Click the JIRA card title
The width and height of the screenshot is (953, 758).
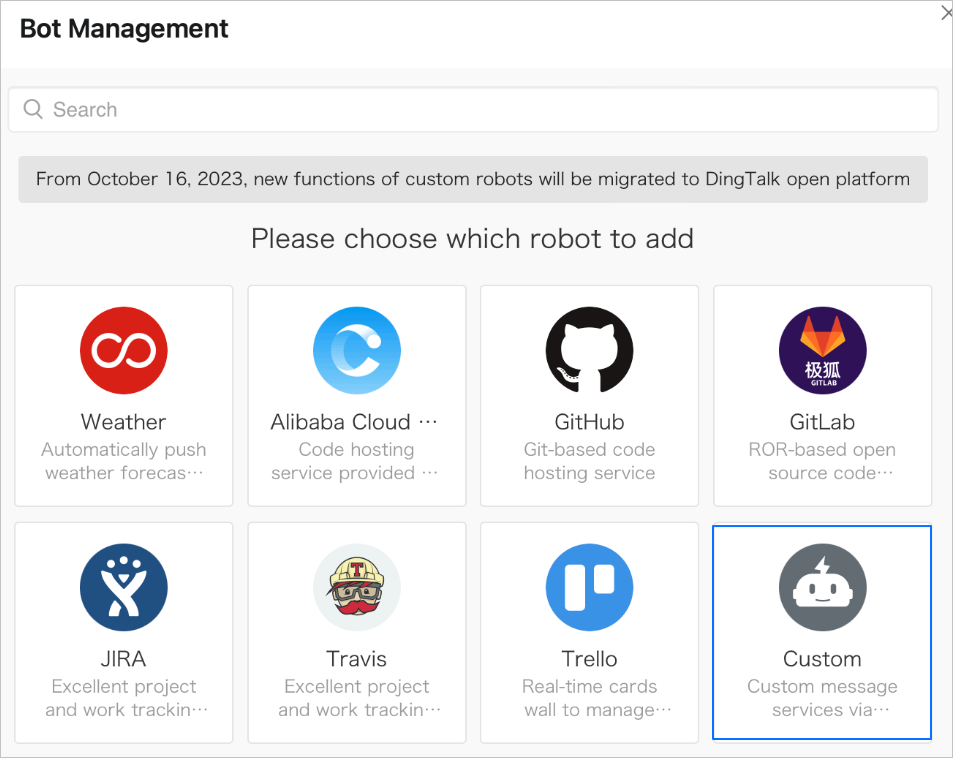point(123,659)
